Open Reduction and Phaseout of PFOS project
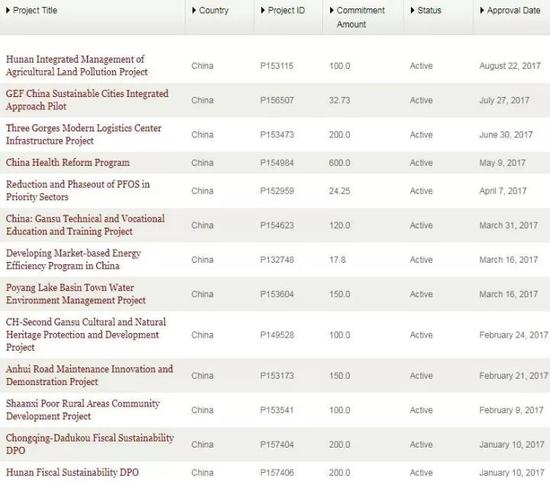The image size is (550, 482). [x=78, y=190]
